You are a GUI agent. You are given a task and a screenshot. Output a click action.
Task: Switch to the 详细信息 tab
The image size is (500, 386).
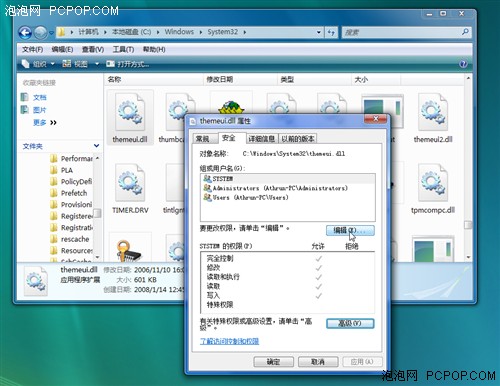click(x=262, y=139)
